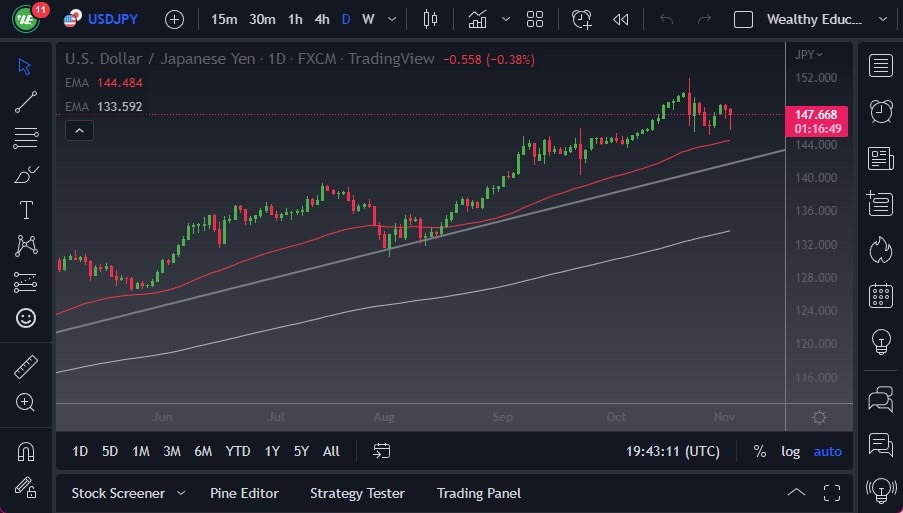Switch to the Strategy Tester tab
The height and width of the screenshot is (513, 903).
coord(357,493)
